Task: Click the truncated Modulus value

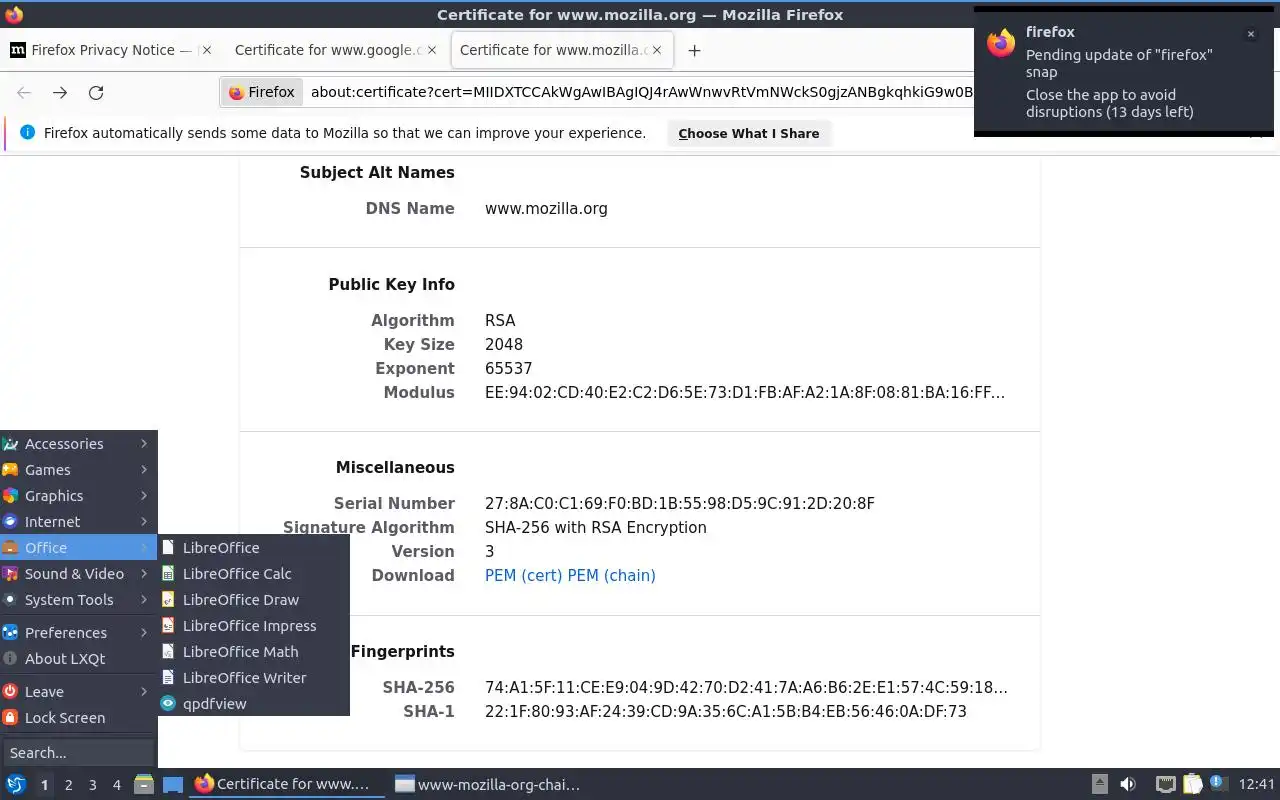Action: click(x=745, y=393)
